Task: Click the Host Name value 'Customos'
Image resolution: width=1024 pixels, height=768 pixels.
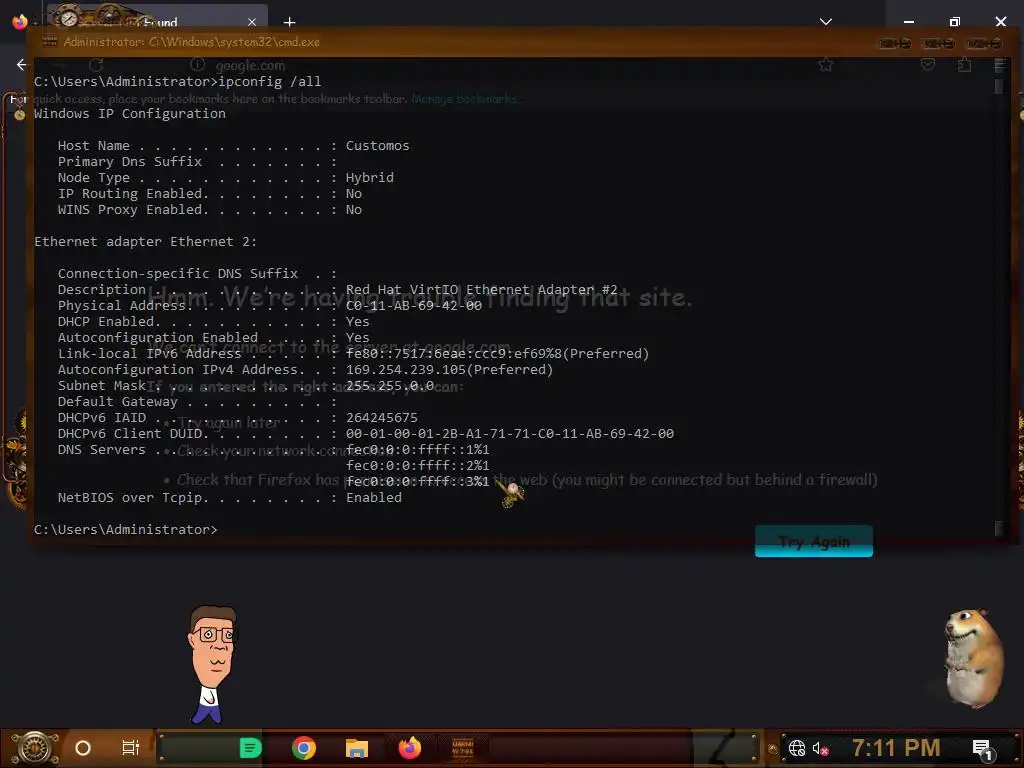Action: (377, 146)
